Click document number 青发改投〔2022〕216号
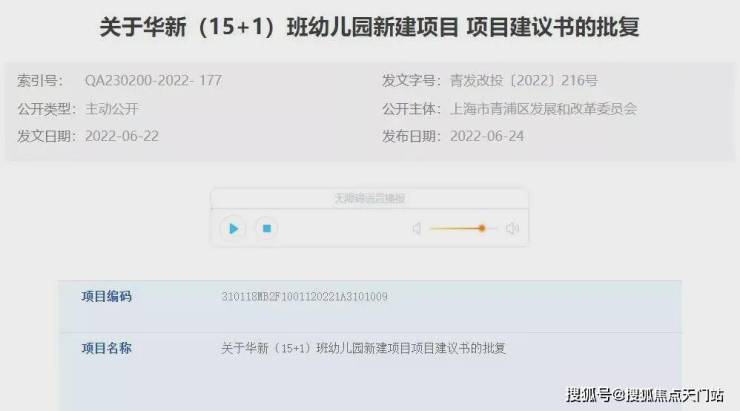The width and height of the screenshot is (740, 411). tap(523, 81)
